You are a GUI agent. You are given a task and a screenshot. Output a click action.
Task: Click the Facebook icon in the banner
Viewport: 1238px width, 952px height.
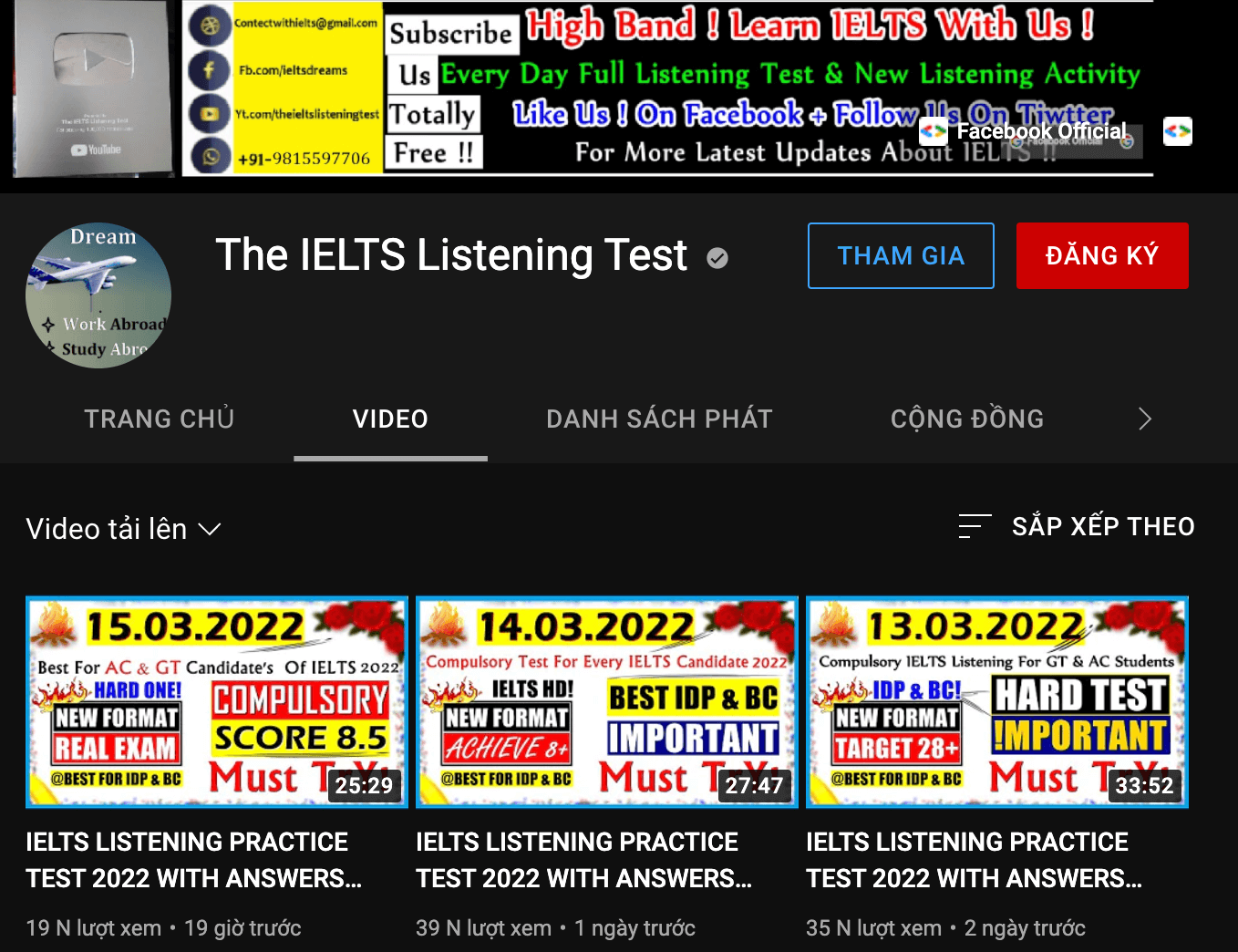pyautogui.click(x=210, y=69)
